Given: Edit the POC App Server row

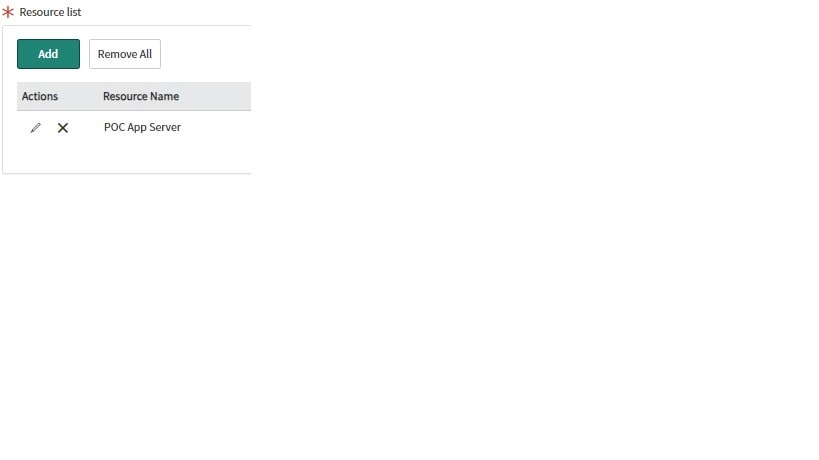Looking at the screenshot, I should pos(36,128).
